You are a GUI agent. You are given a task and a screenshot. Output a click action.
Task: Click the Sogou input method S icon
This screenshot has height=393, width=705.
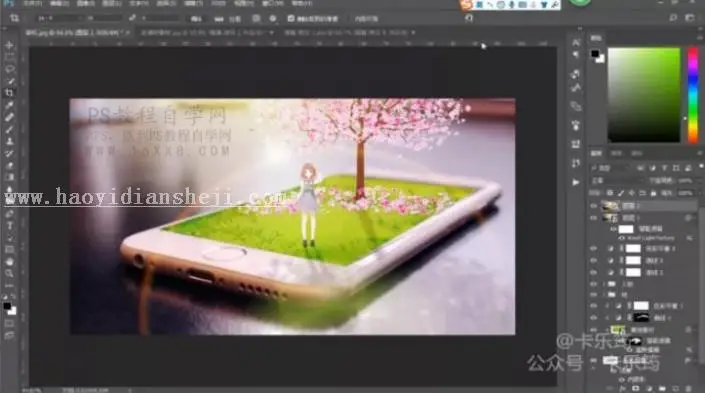pos(466,5)
